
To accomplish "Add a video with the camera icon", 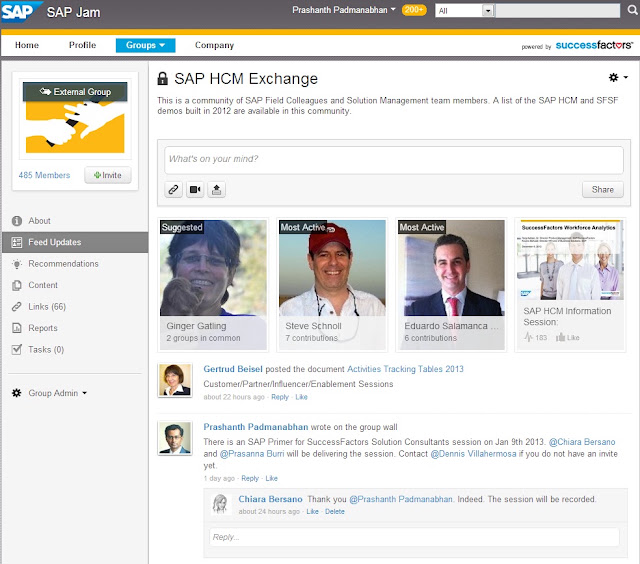I will tap(195, 190).
